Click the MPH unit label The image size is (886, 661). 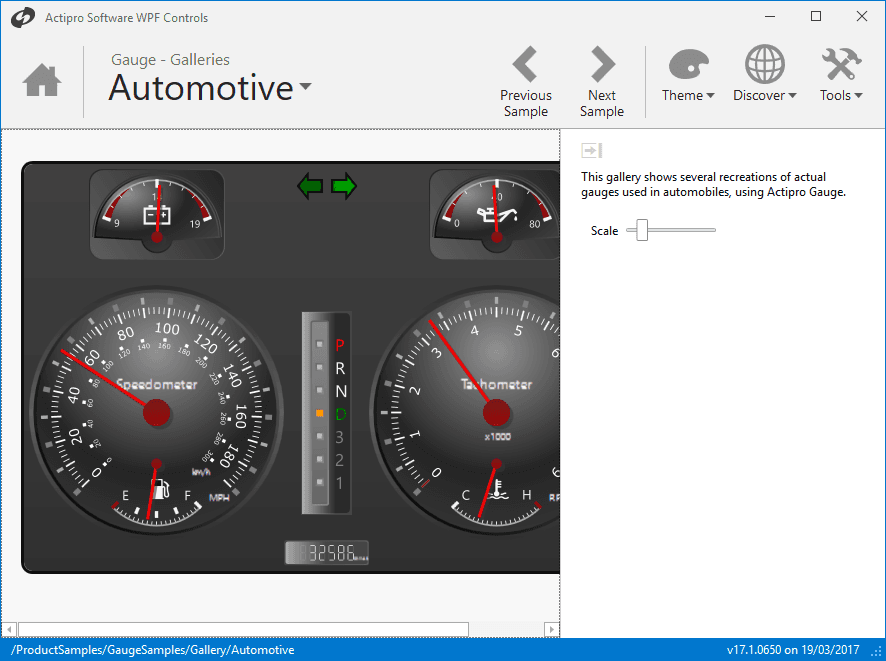tap(219, 498)
